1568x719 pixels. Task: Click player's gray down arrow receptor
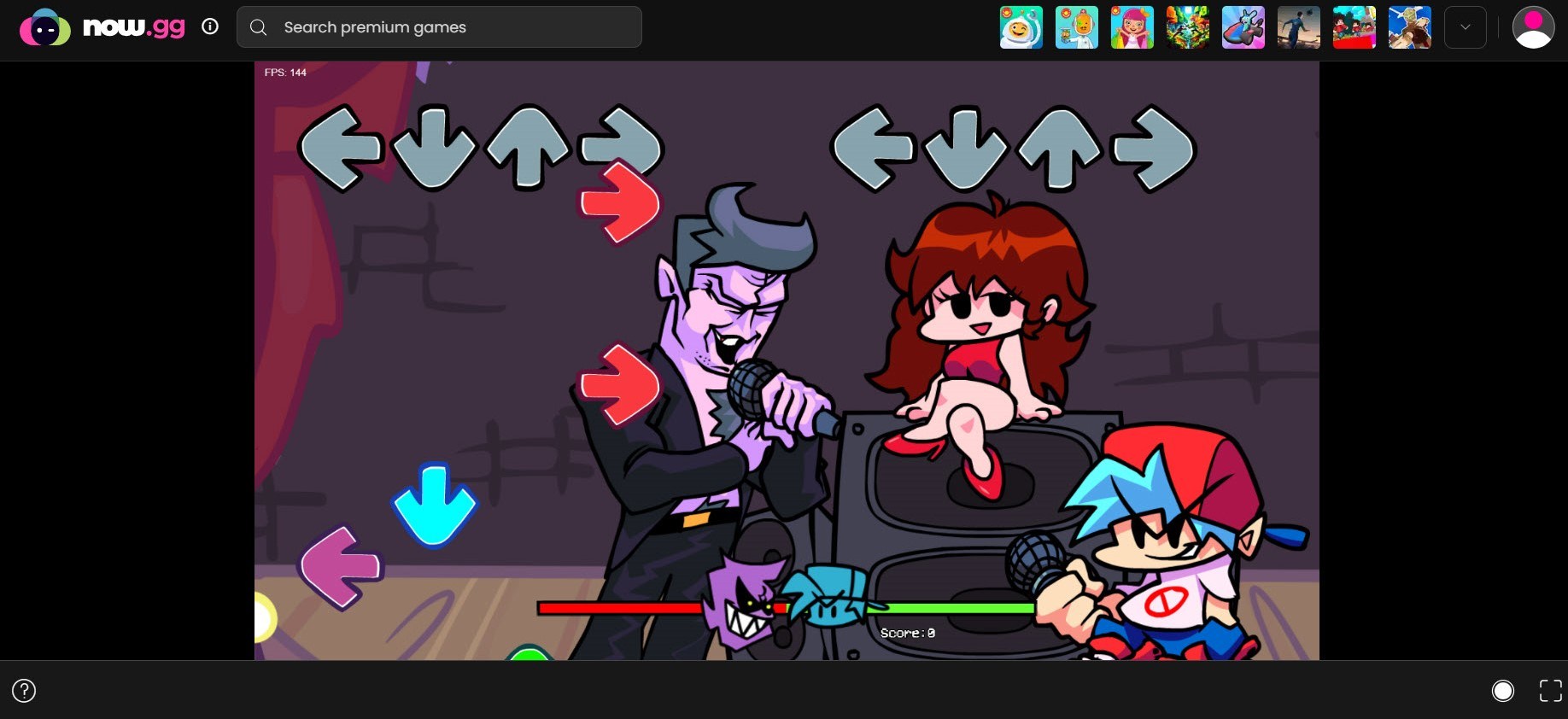[x=967, y=148]
